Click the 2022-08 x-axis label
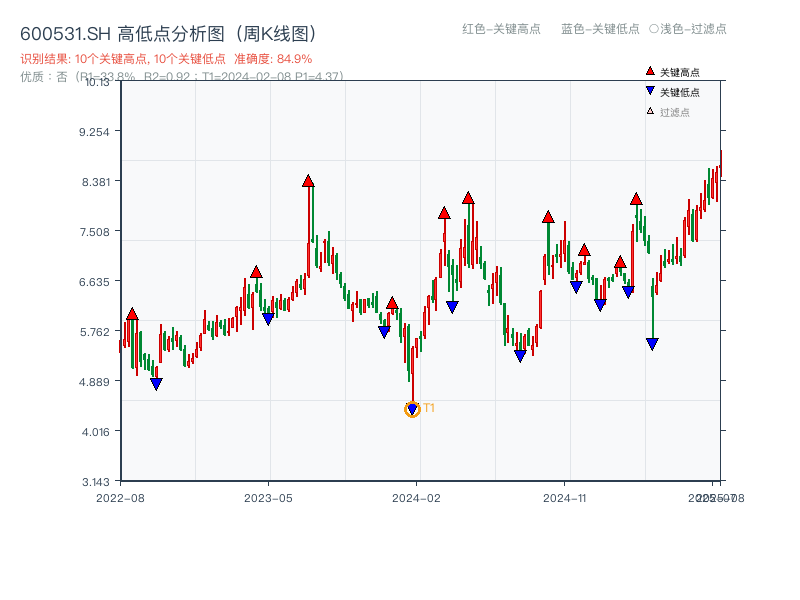Viewport: 800px width, 600px height. pos(120,498)
